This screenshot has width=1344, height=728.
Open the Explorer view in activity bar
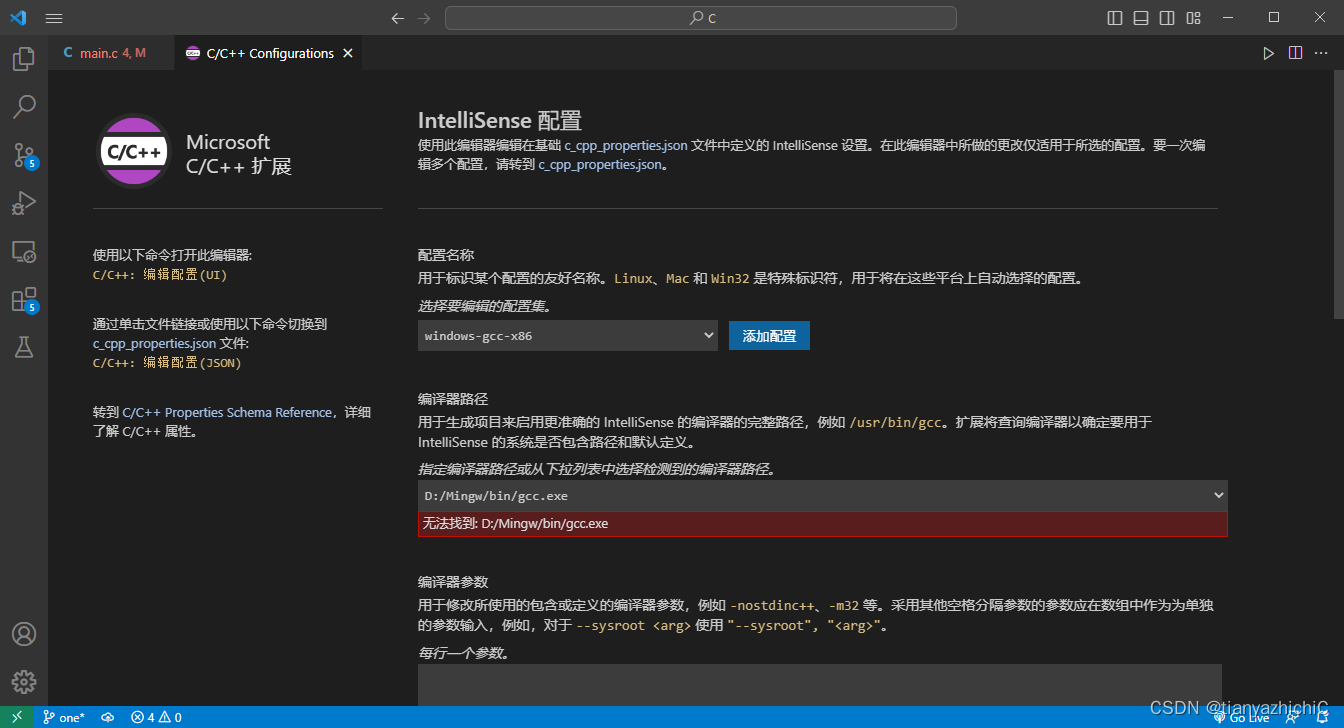[24, 59]
